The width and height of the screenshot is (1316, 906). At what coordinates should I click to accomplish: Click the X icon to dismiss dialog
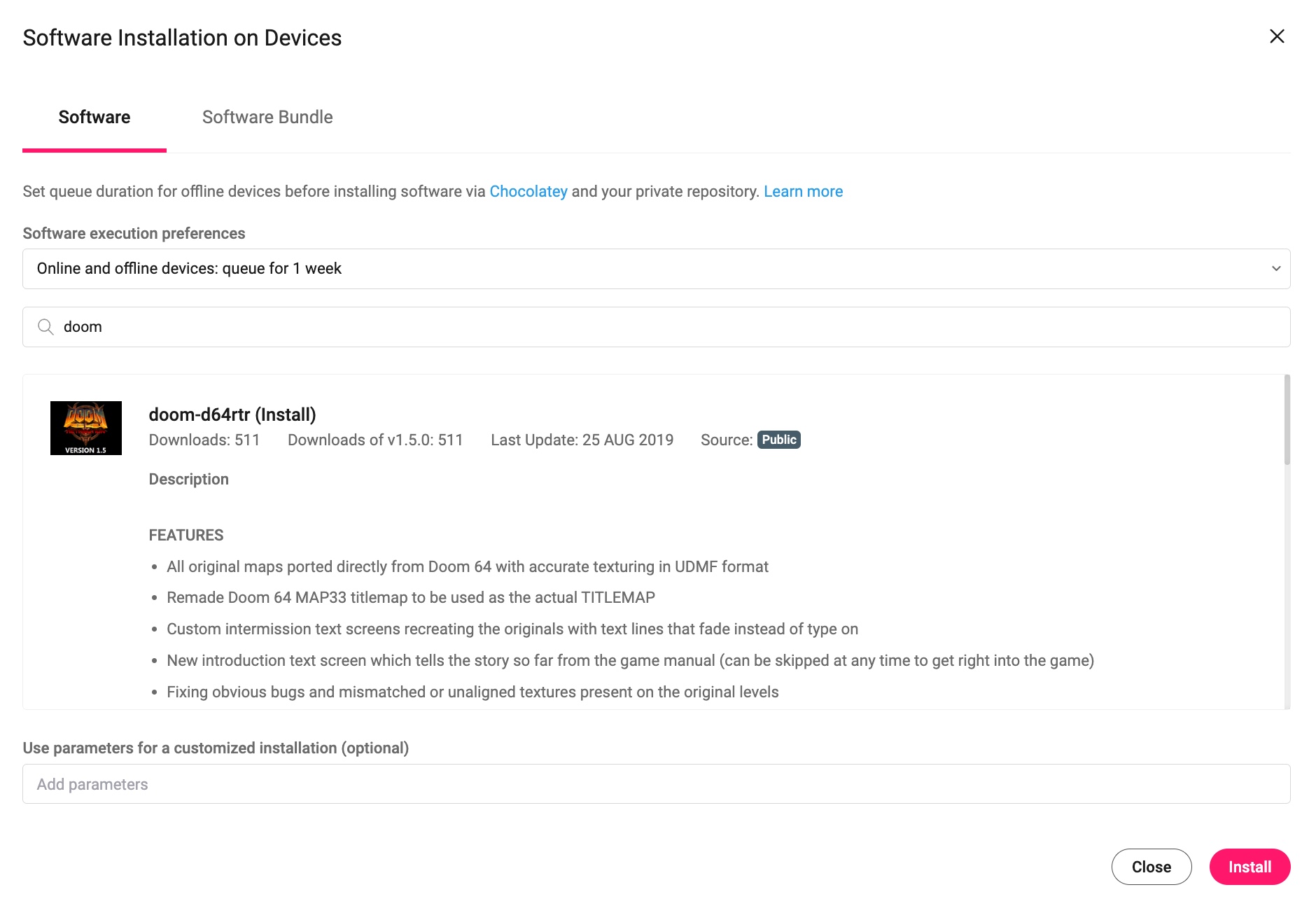coord(1277,36)
